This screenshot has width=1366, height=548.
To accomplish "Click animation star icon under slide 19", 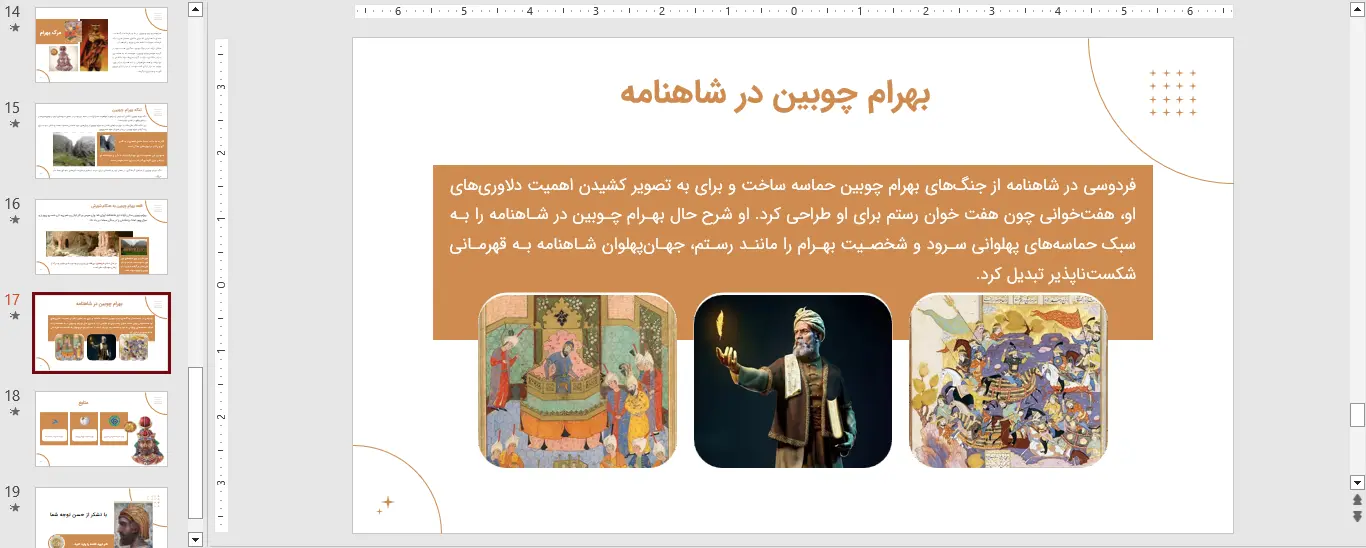I will click(14, 508).
